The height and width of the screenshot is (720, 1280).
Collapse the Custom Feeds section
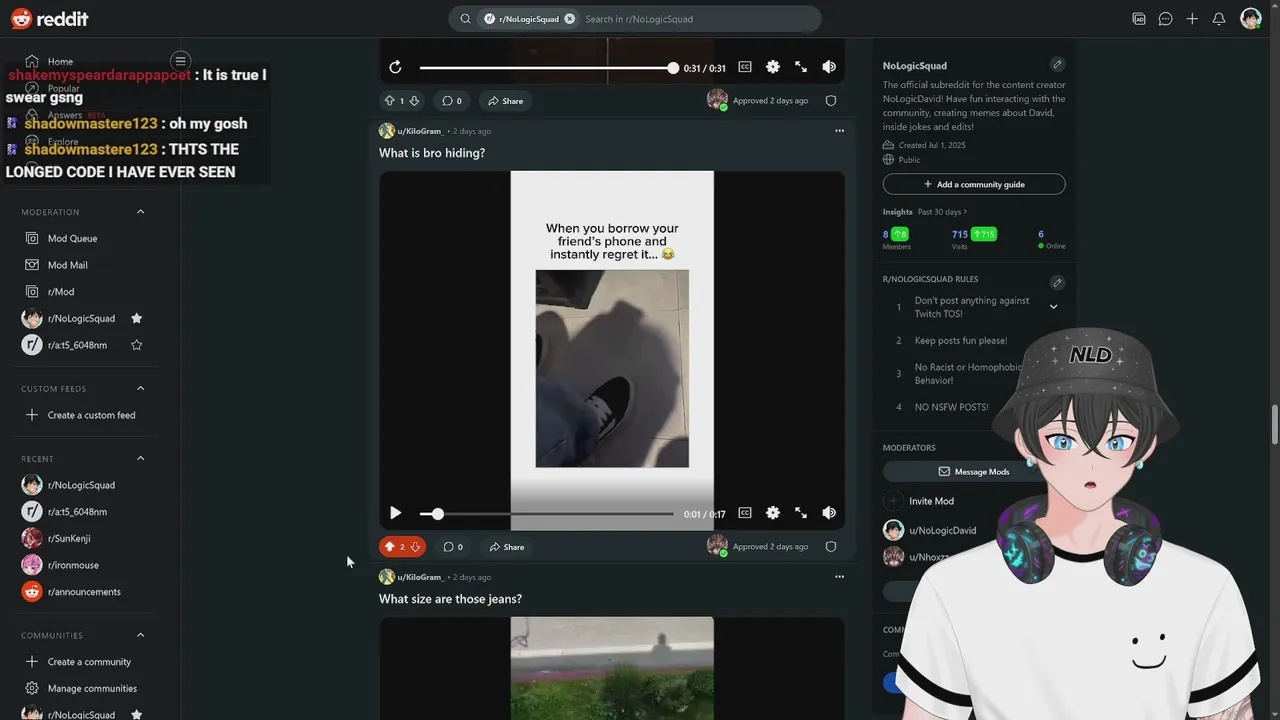click(x=140, y=388)
